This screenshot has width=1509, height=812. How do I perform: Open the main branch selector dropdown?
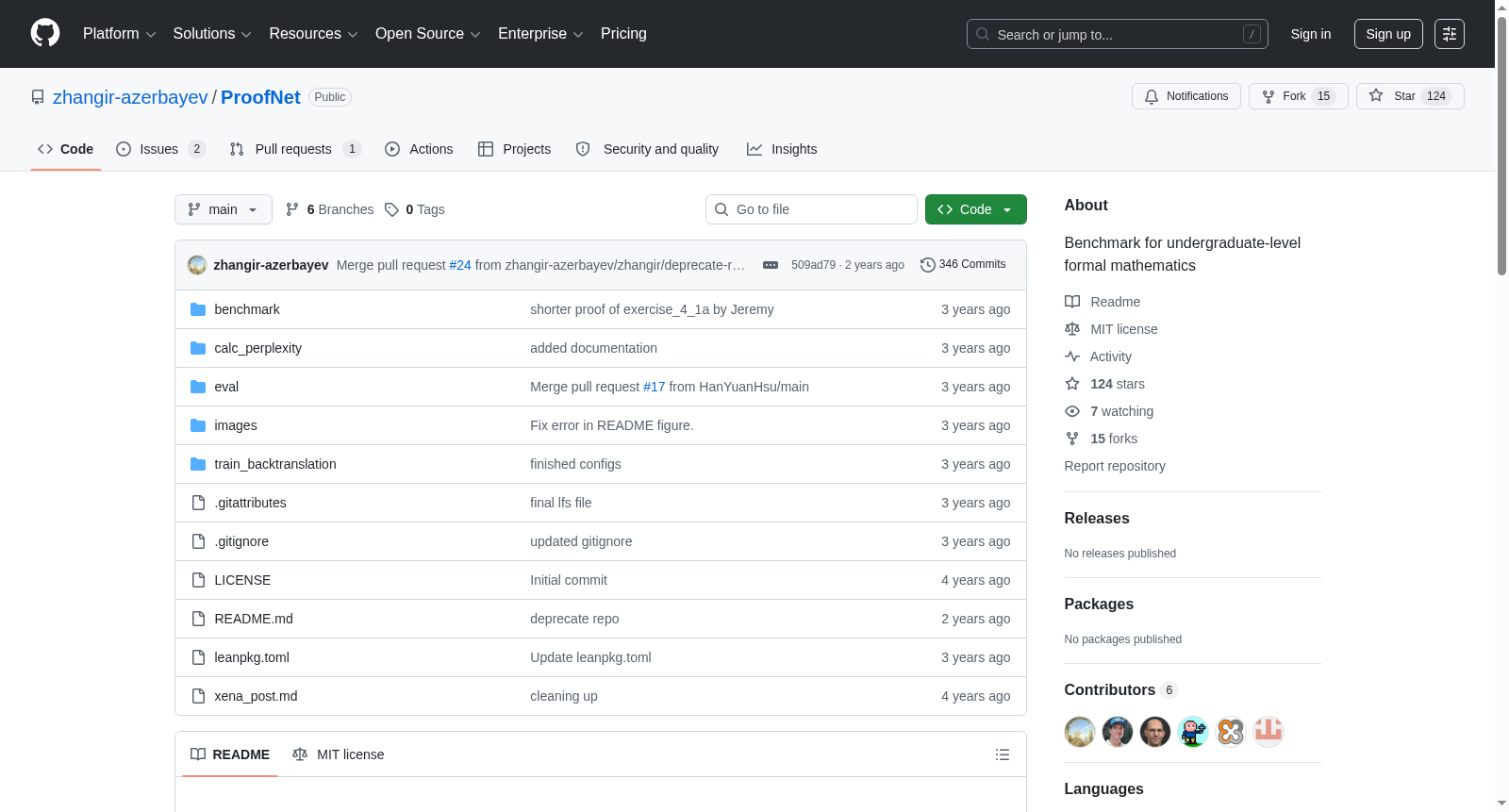click(224, 209)
